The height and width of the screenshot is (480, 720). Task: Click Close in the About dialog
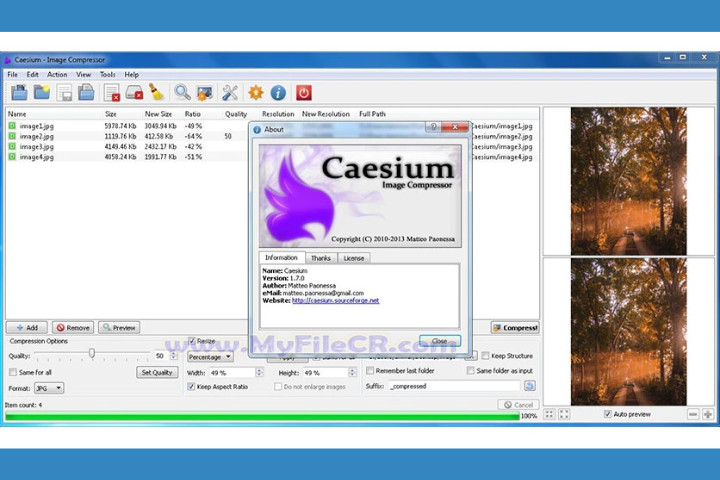coord(439,341)
